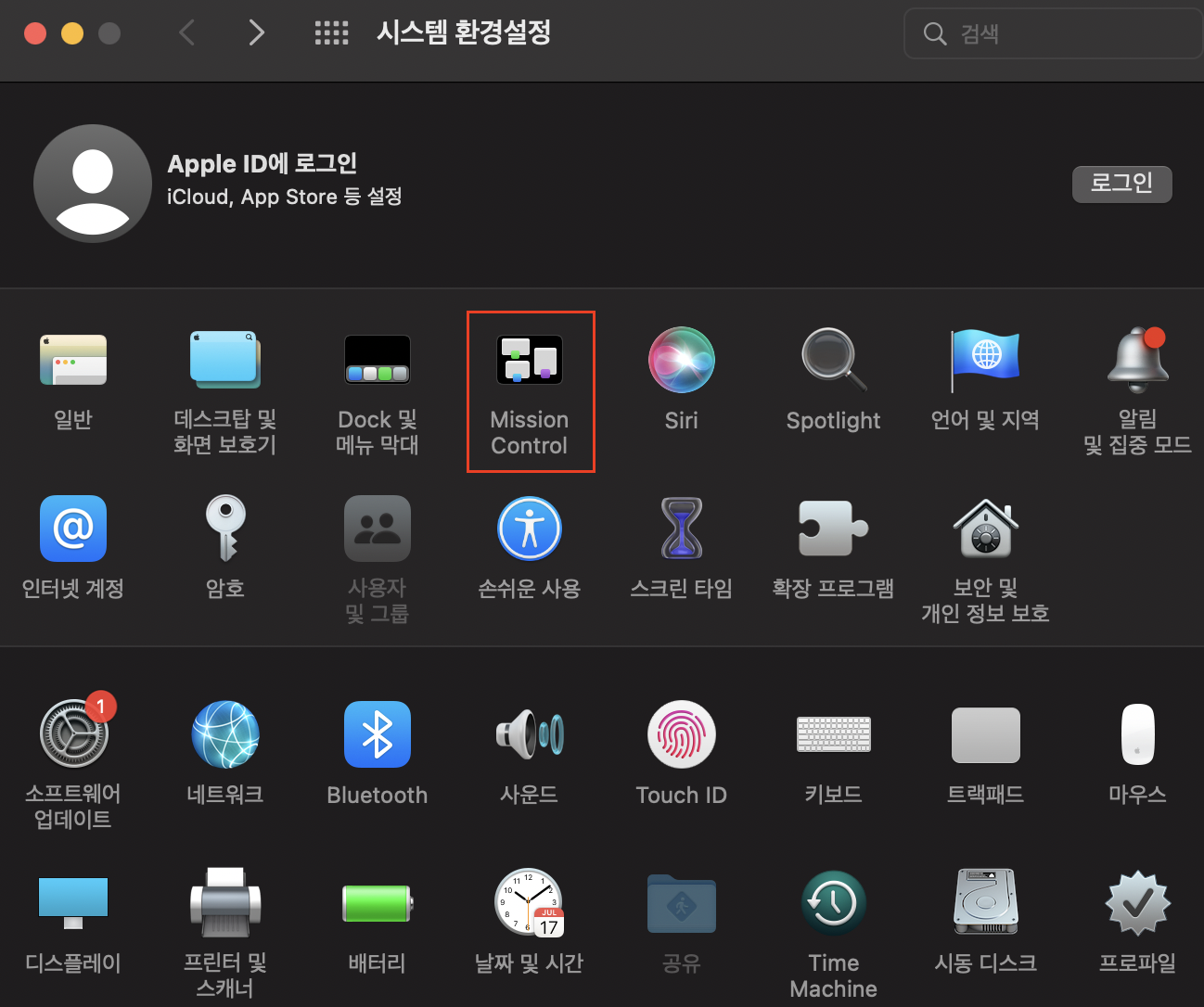Open 스크린 타임 hourglass icon
The image size is (1204, 1007).
pos(682,529)
